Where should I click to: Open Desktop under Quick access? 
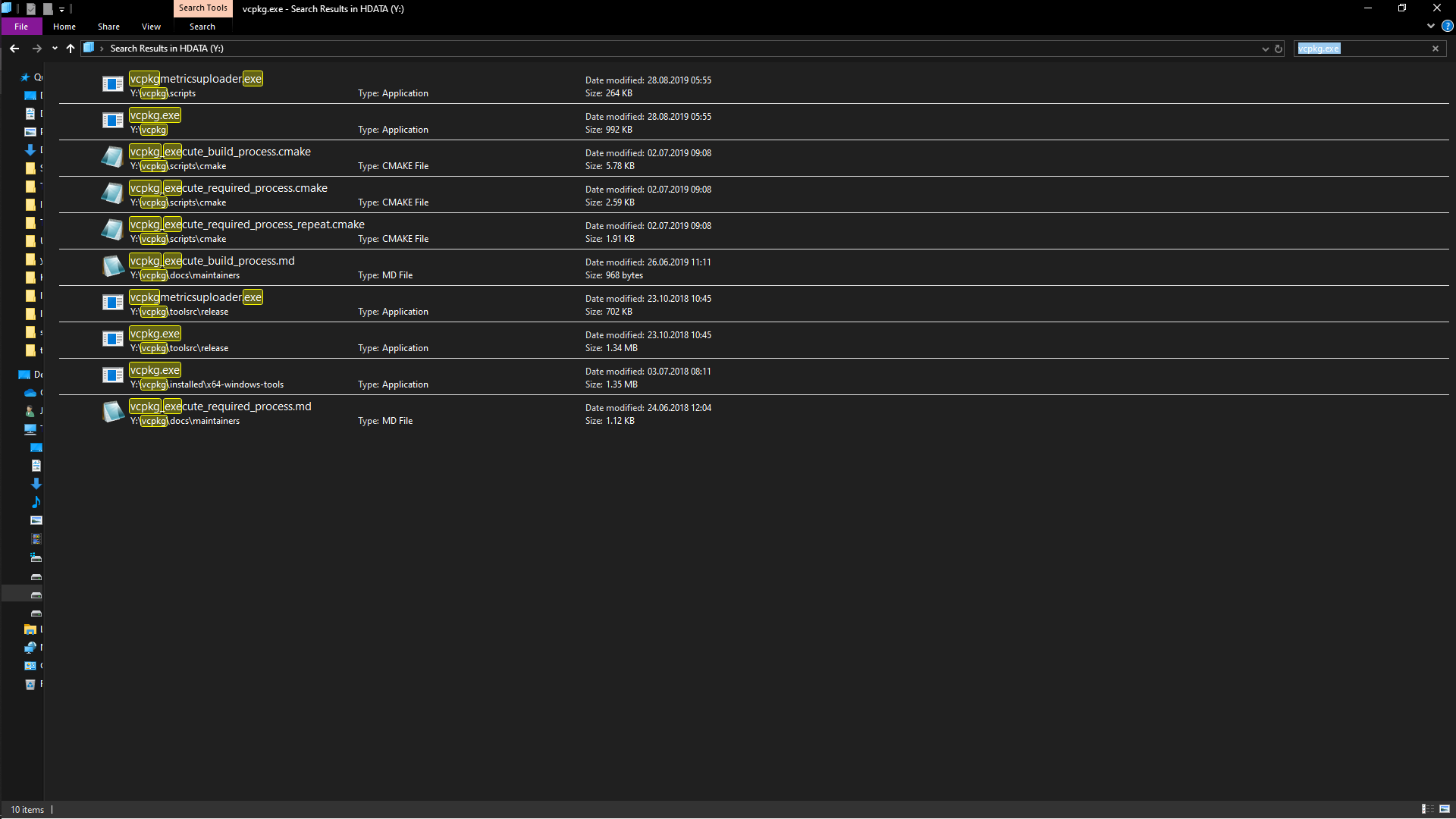(x=30, y=96)
